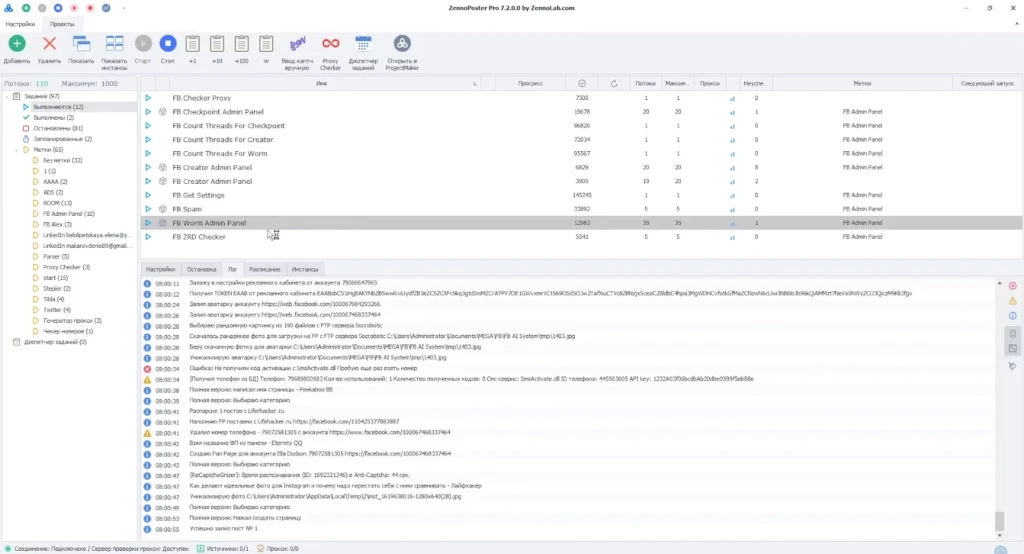Click the +100 clipboard icon
This screenshot has width=1024, height=554.
coord(242,44)
